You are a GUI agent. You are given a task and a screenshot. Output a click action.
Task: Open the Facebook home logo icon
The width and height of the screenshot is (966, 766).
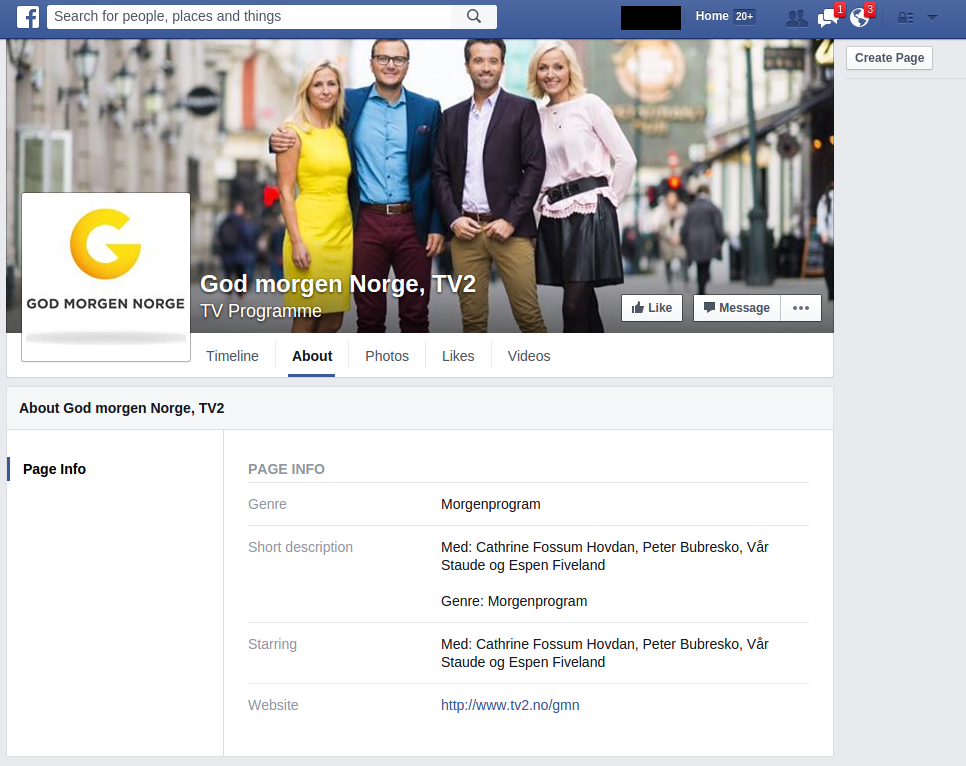[x=28, y=17]
